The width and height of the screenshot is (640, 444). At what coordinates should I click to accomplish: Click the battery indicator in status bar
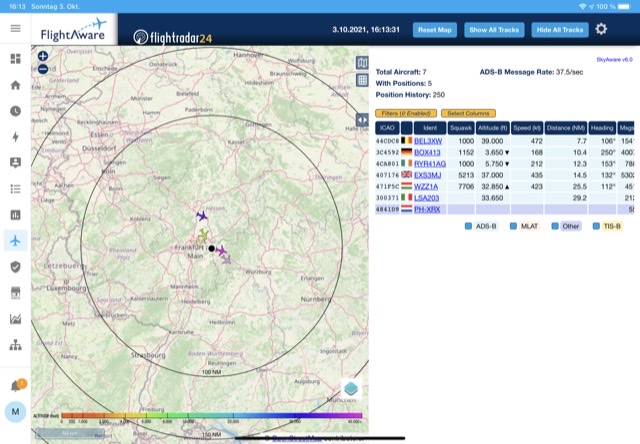624,7
